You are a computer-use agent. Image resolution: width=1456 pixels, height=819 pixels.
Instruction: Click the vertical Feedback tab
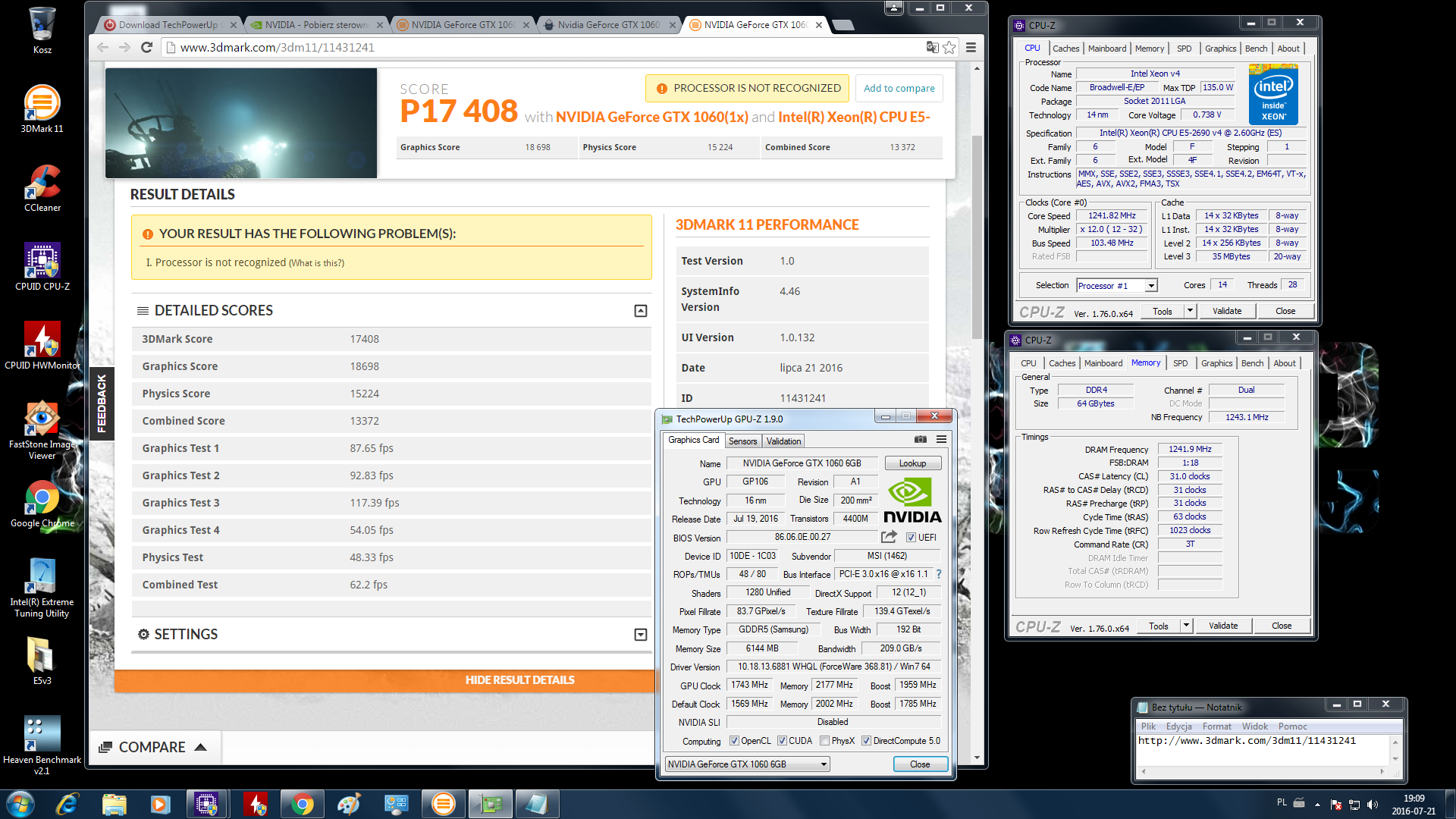point(102,403)
